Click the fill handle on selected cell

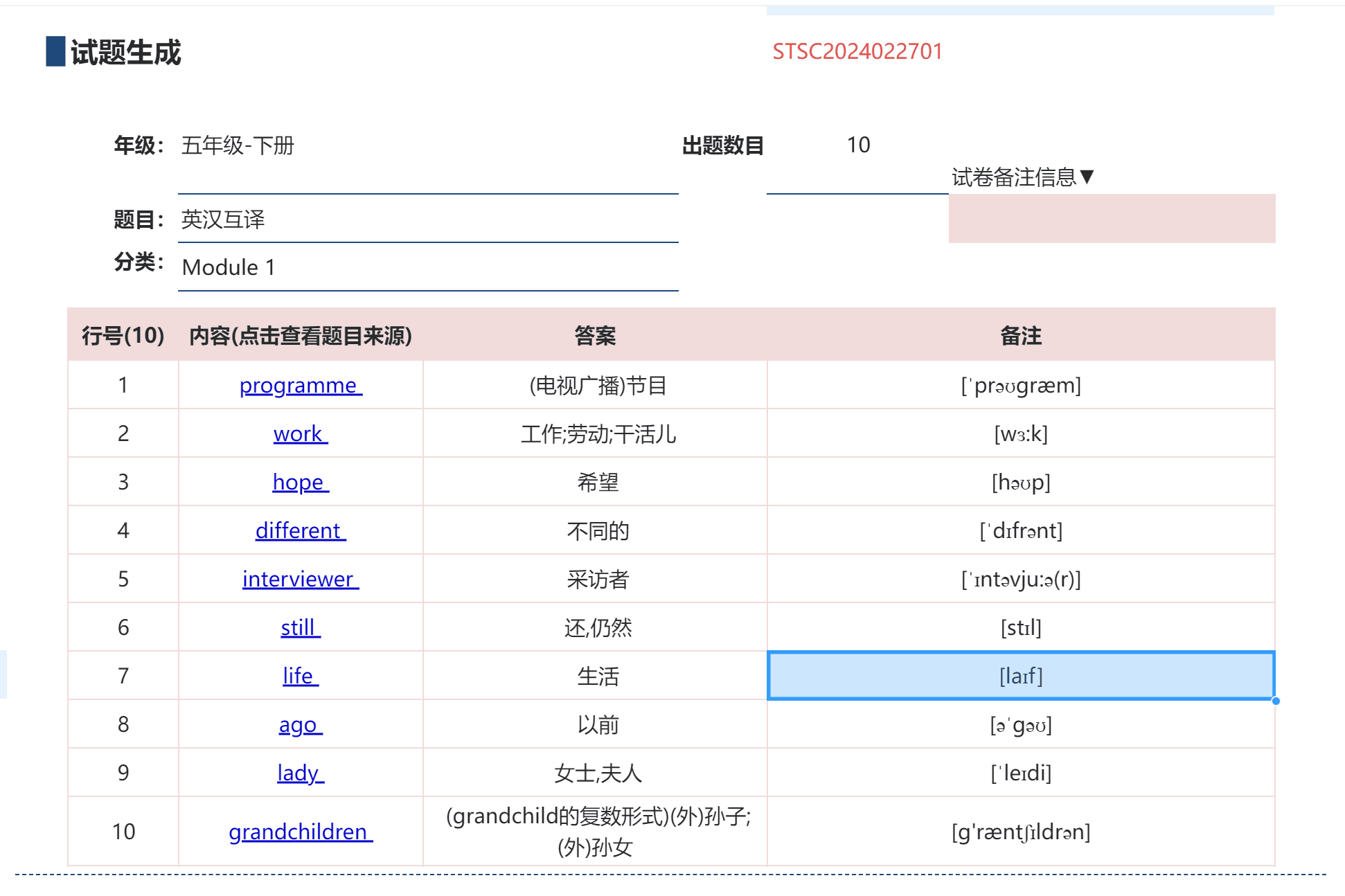pyautogui.click(x=1276, y=701)
